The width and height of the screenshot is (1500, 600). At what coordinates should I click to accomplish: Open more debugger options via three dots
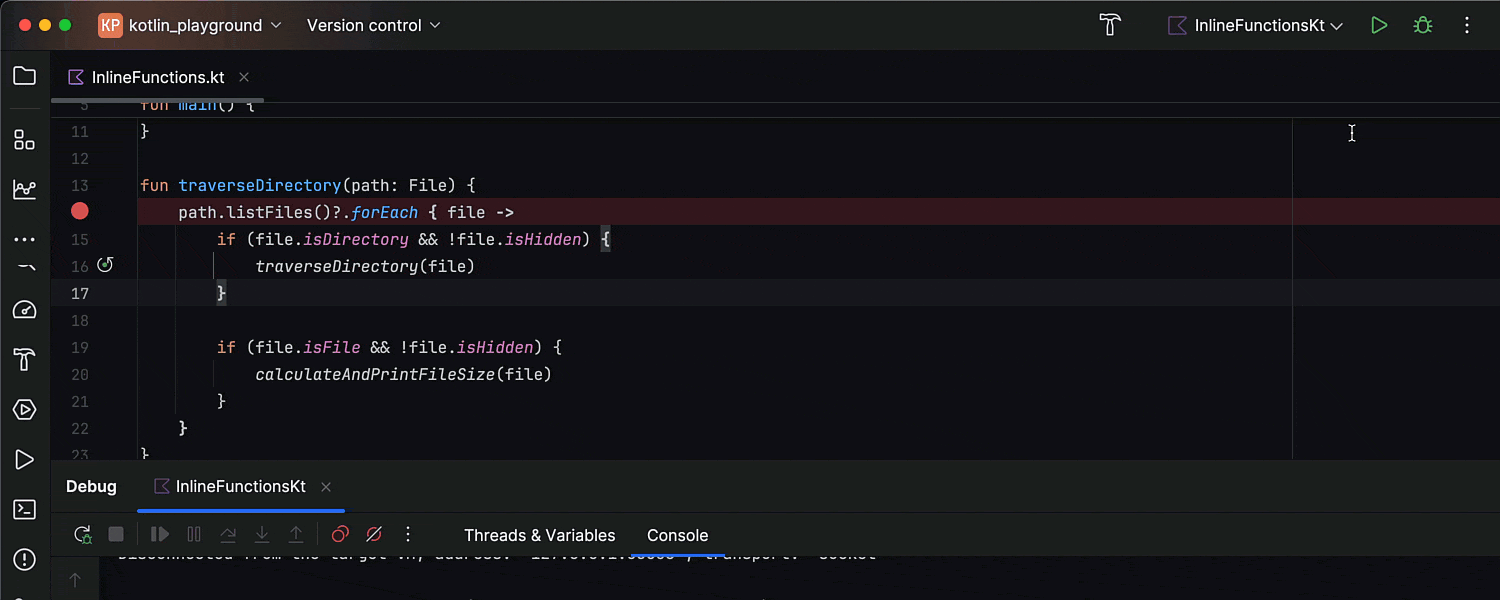coord(407,534)
